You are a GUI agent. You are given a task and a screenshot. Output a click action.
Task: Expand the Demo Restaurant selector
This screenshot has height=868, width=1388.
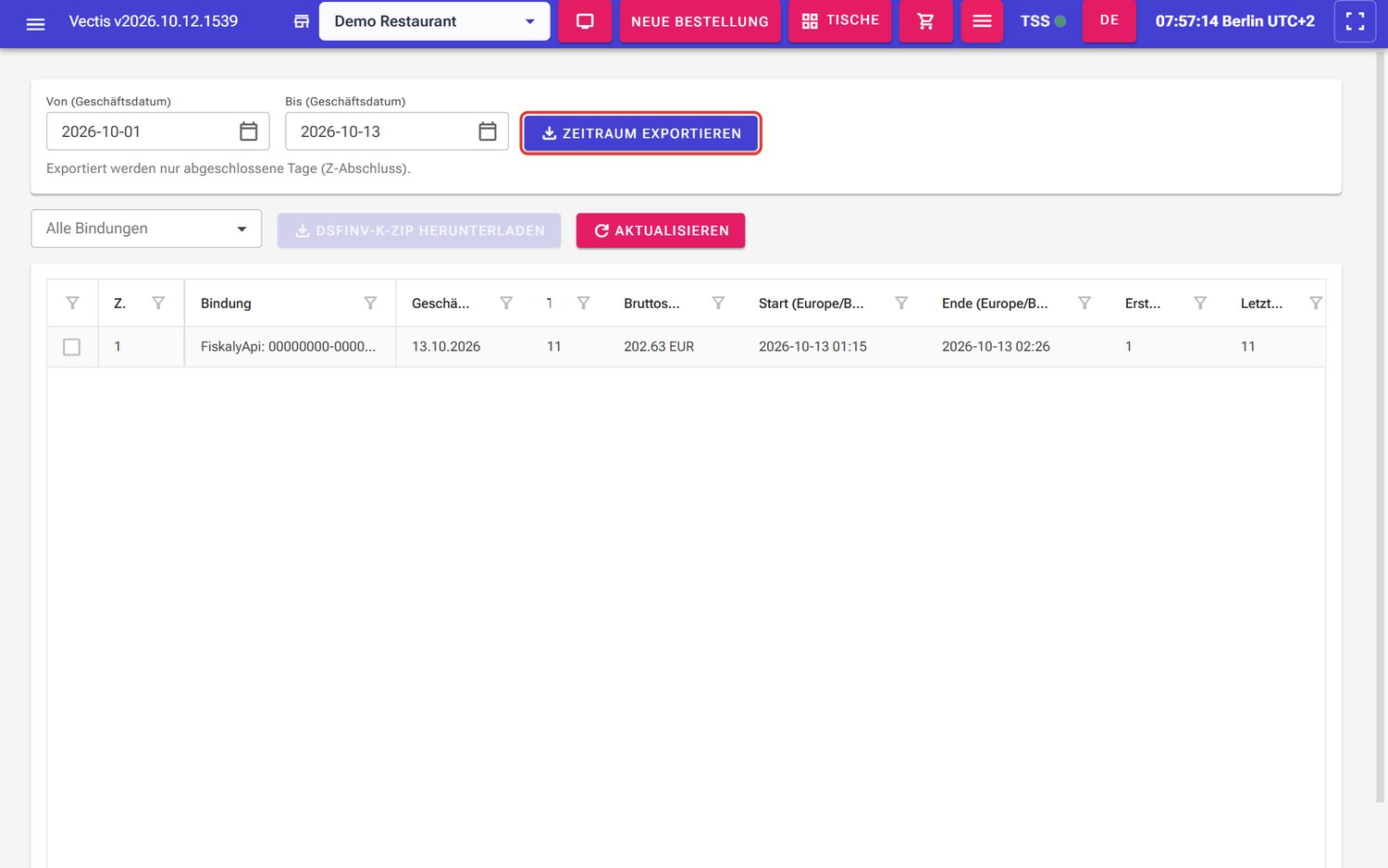pos(434,21)
